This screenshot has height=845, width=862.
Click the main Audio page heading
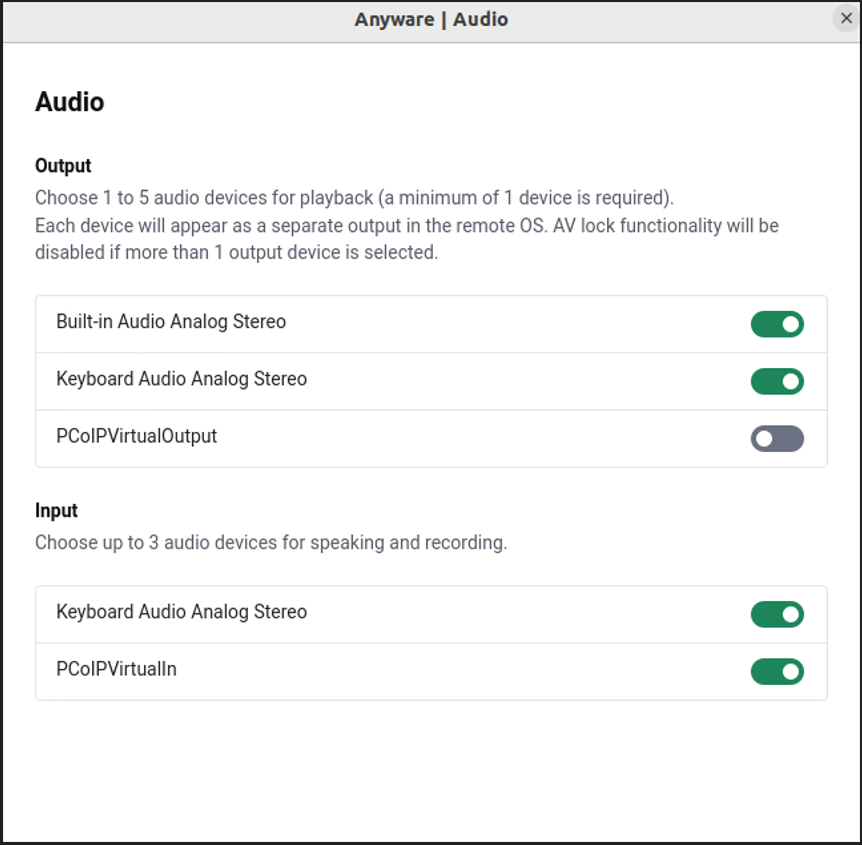point(69,102)
